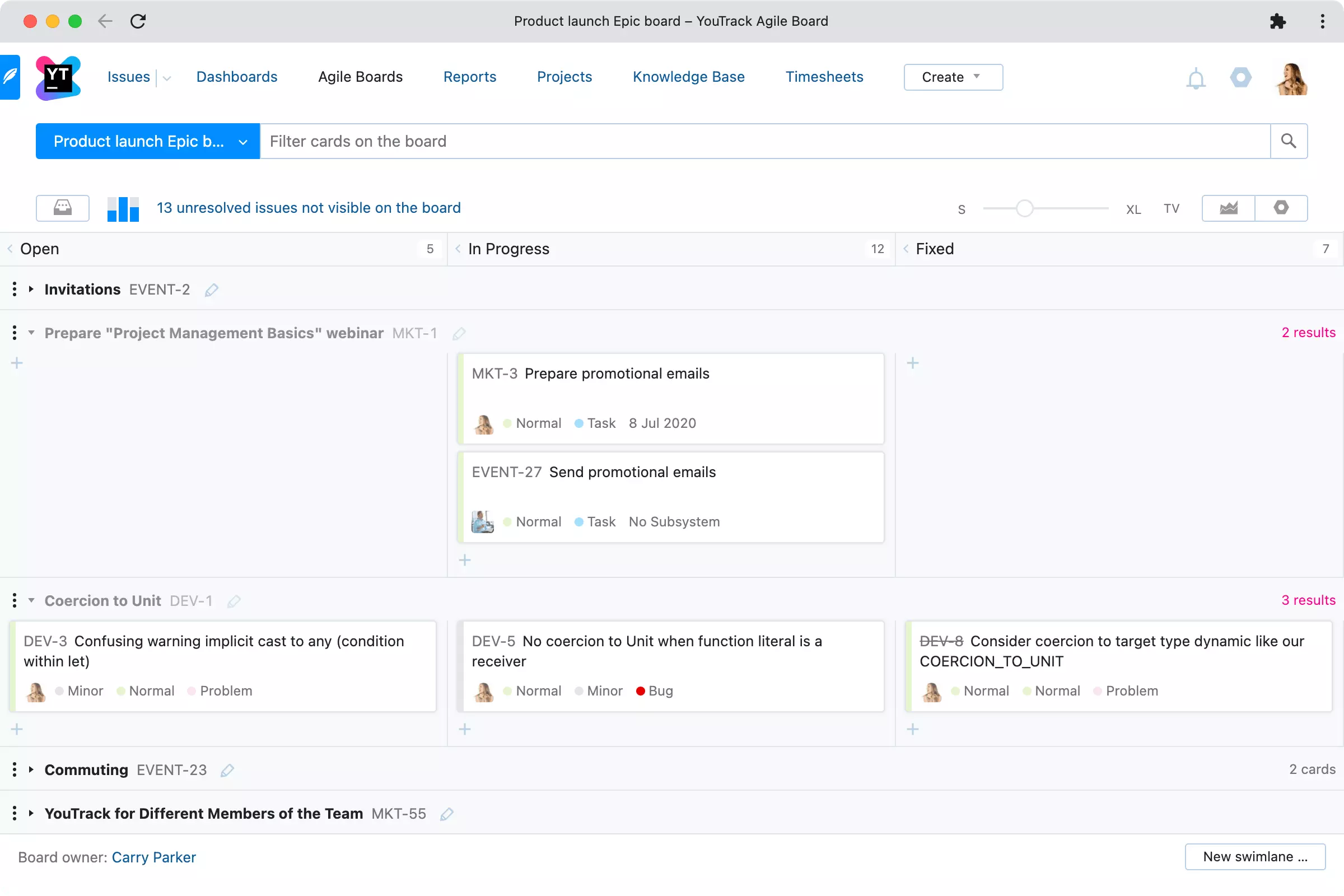Collapse the In Progress column
This screenshot has width=1344, height=896.
(458, 249)
